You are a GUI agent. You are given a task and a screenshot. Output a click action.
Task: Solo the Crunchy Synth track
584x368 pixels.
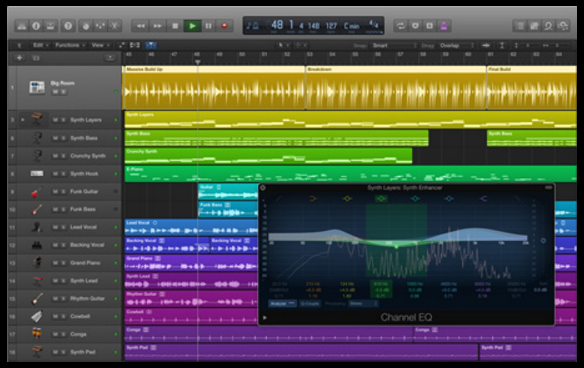(63, 156)
